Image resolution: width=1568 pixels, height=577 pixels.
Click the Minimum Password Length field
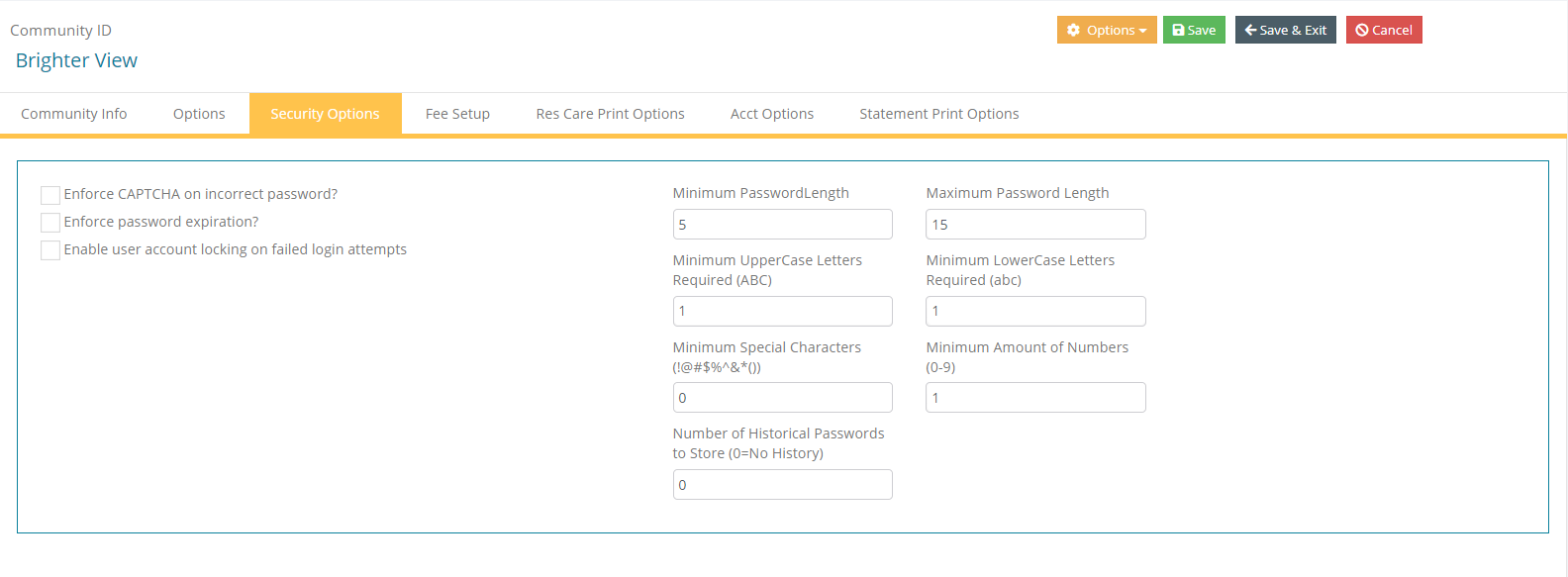[782, 225]
